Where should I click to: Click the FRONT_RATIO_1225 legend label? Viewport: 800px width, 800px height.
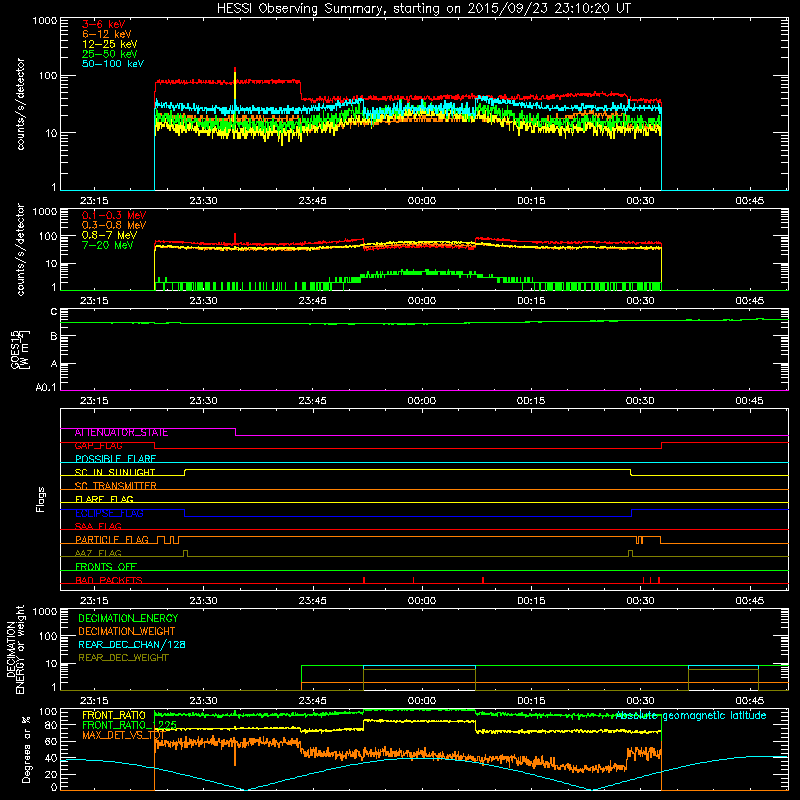[x=129, y=725]
